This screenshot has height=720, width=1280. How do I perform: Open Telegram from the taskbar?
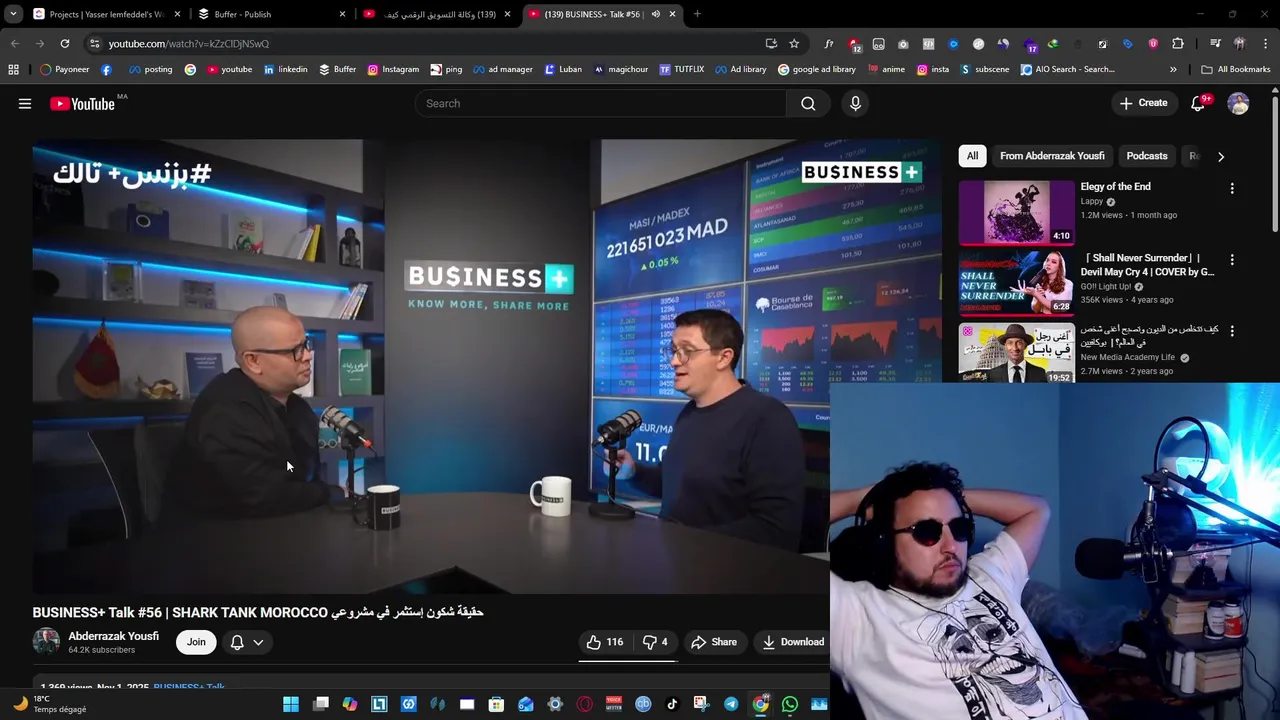click(731, 704)
